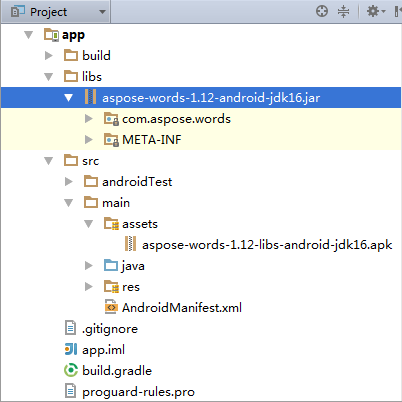The height and width of the screenshot is (402, 402).
Task: Collapse the assets folder arrow
Action: click(x=89, y=224)
